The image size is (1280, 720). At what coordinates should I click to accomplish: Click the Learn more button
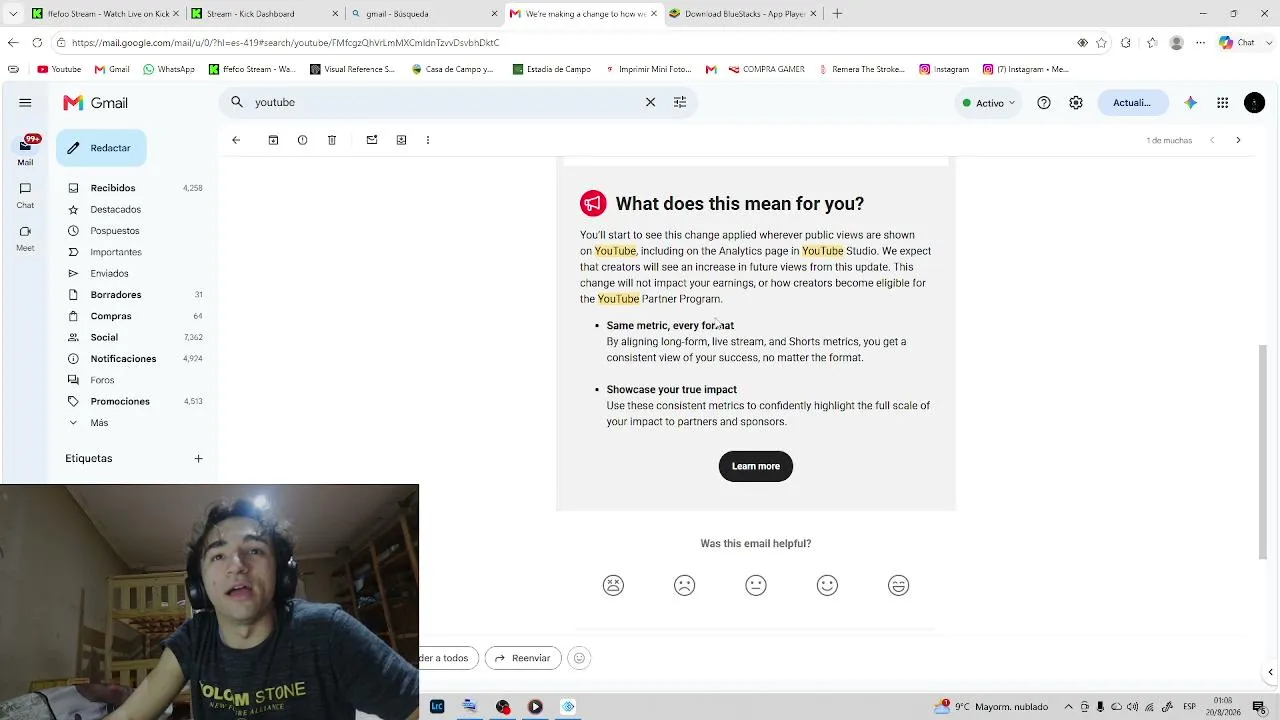756,466
